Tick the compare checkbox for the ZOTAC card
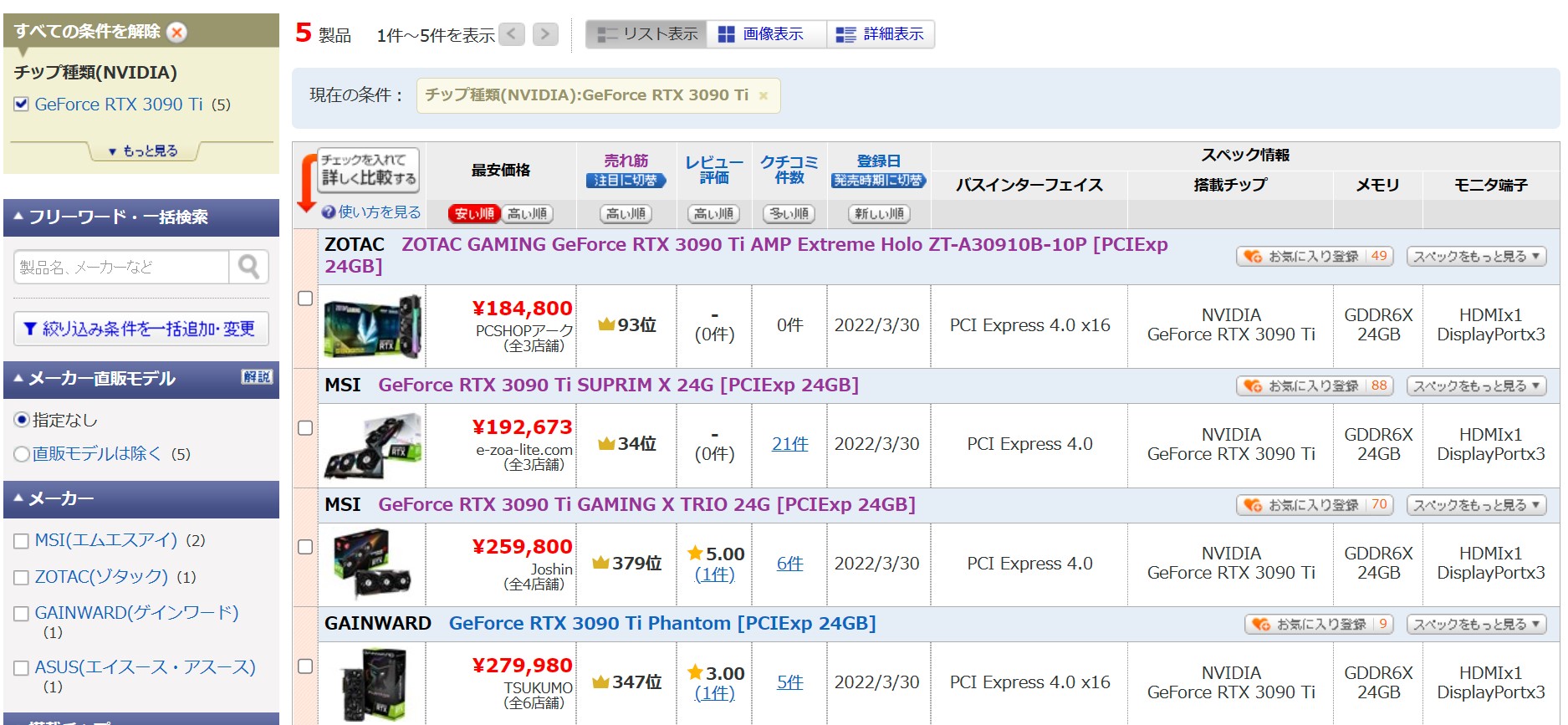This screenshot has width=1568, height=725. 305,299
